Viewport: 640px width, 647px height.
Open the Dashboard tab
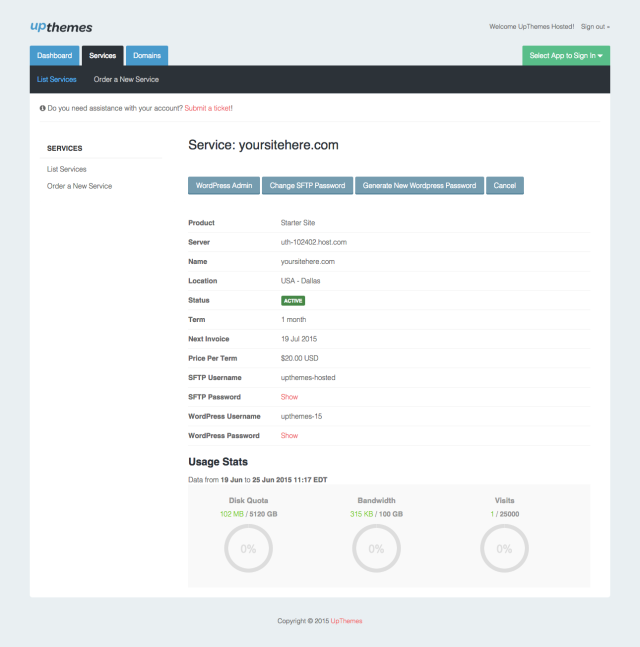[x=54, y=55]
